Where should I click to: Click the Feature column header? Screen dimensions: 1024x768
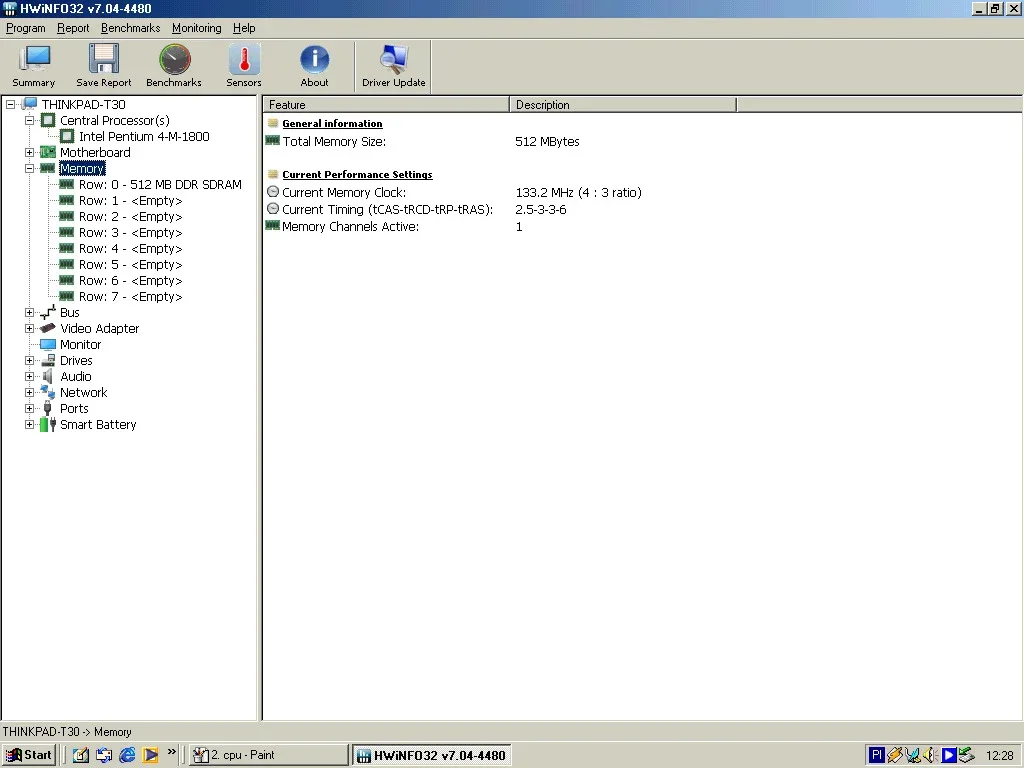coord(386,104)
